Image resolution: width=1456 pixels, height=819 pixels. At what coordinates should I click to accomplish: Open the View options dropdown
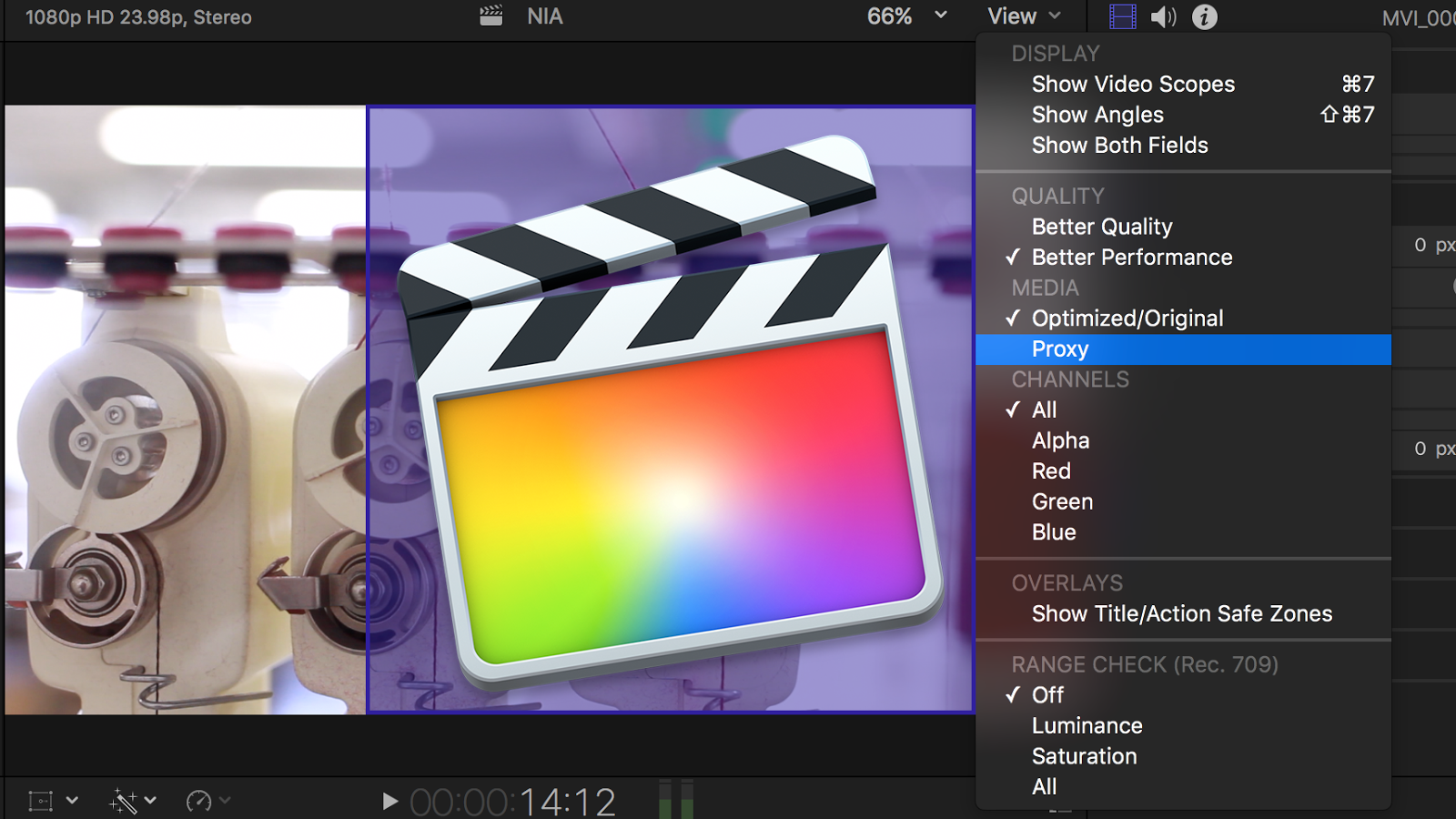(x=1025, y=16)
